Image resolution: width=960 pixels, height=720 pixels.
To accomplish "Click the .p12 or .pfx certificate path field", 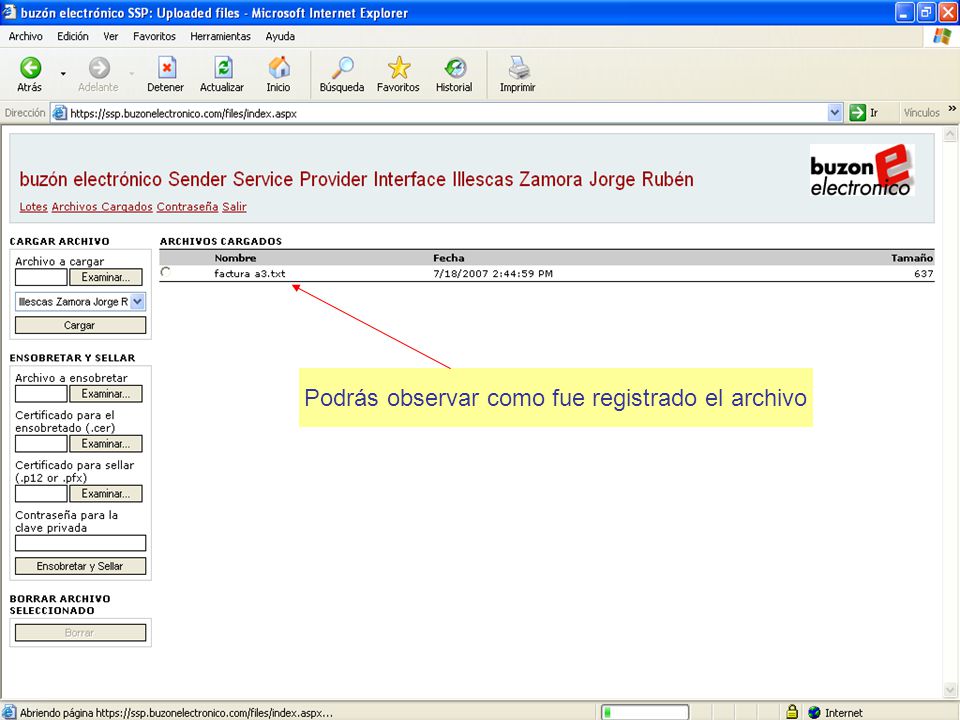I will [x=41, y=493].
